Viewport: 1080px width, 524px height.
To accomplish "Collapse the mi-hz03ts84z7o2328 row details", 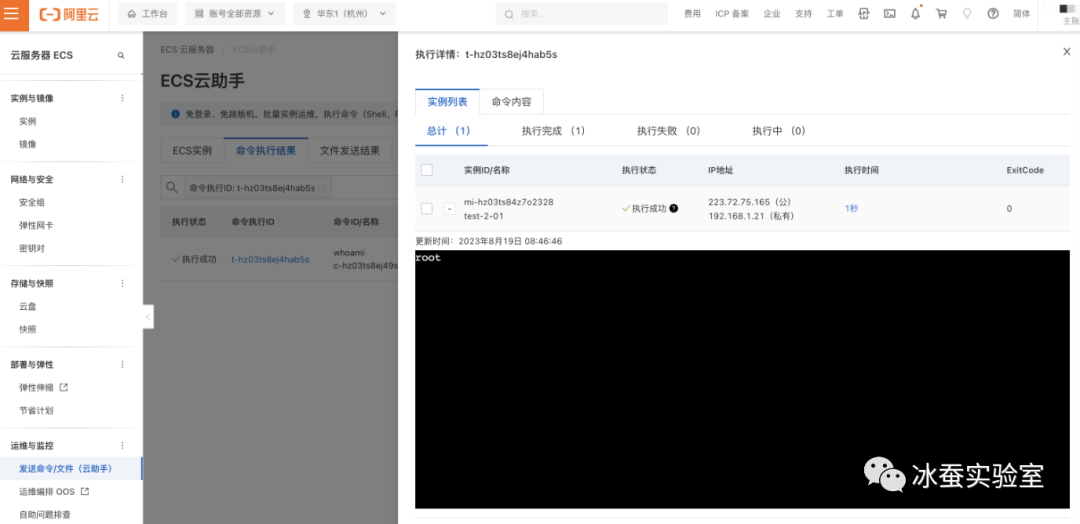I will (x=449, y=209).
